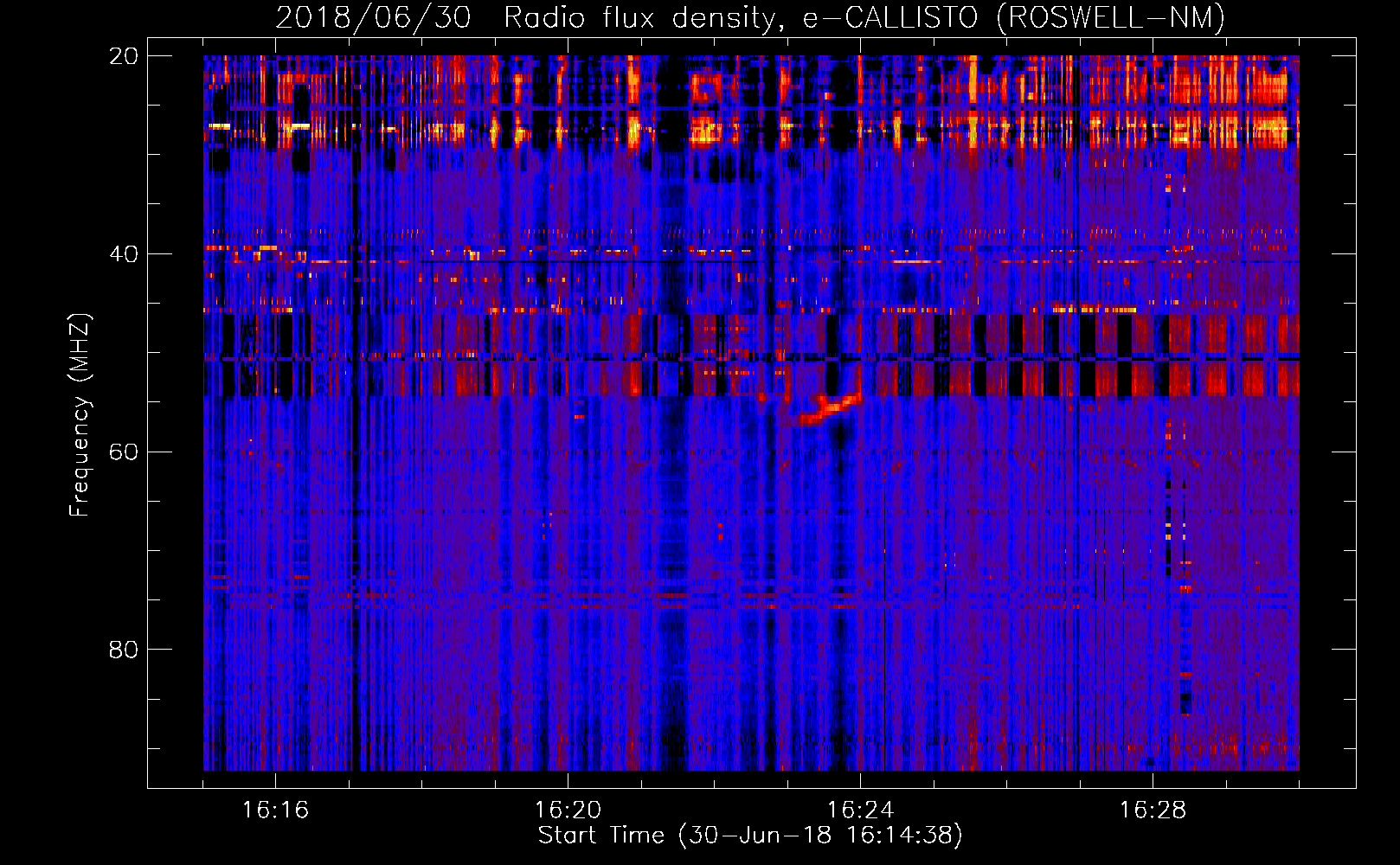Click the "16:16" time tick label
The width and height of the screenshot is (1400, 865).
click(275, 811)
